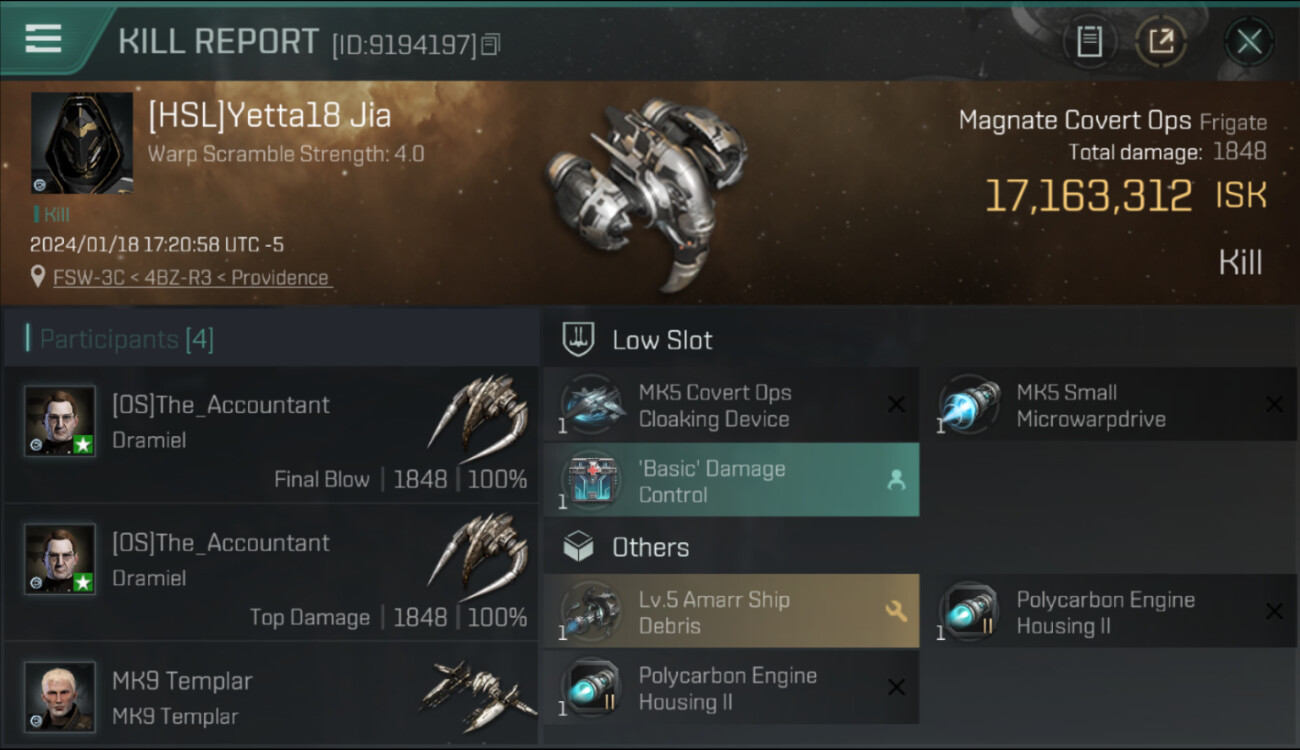The width and height of the screenshot is (1300, 750).
Task: Copy the kill report ID
Action: click(490, 44)
